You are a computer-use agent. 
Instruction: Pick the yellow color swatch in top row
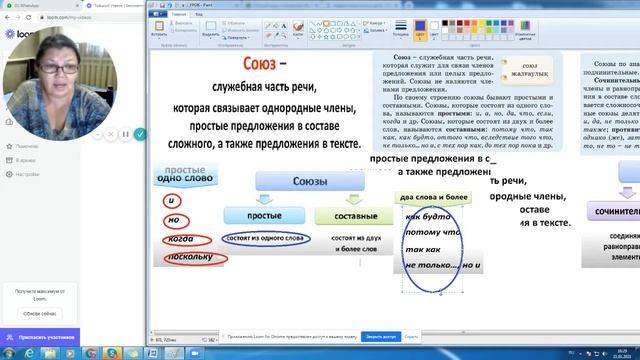tap(482, 23)
